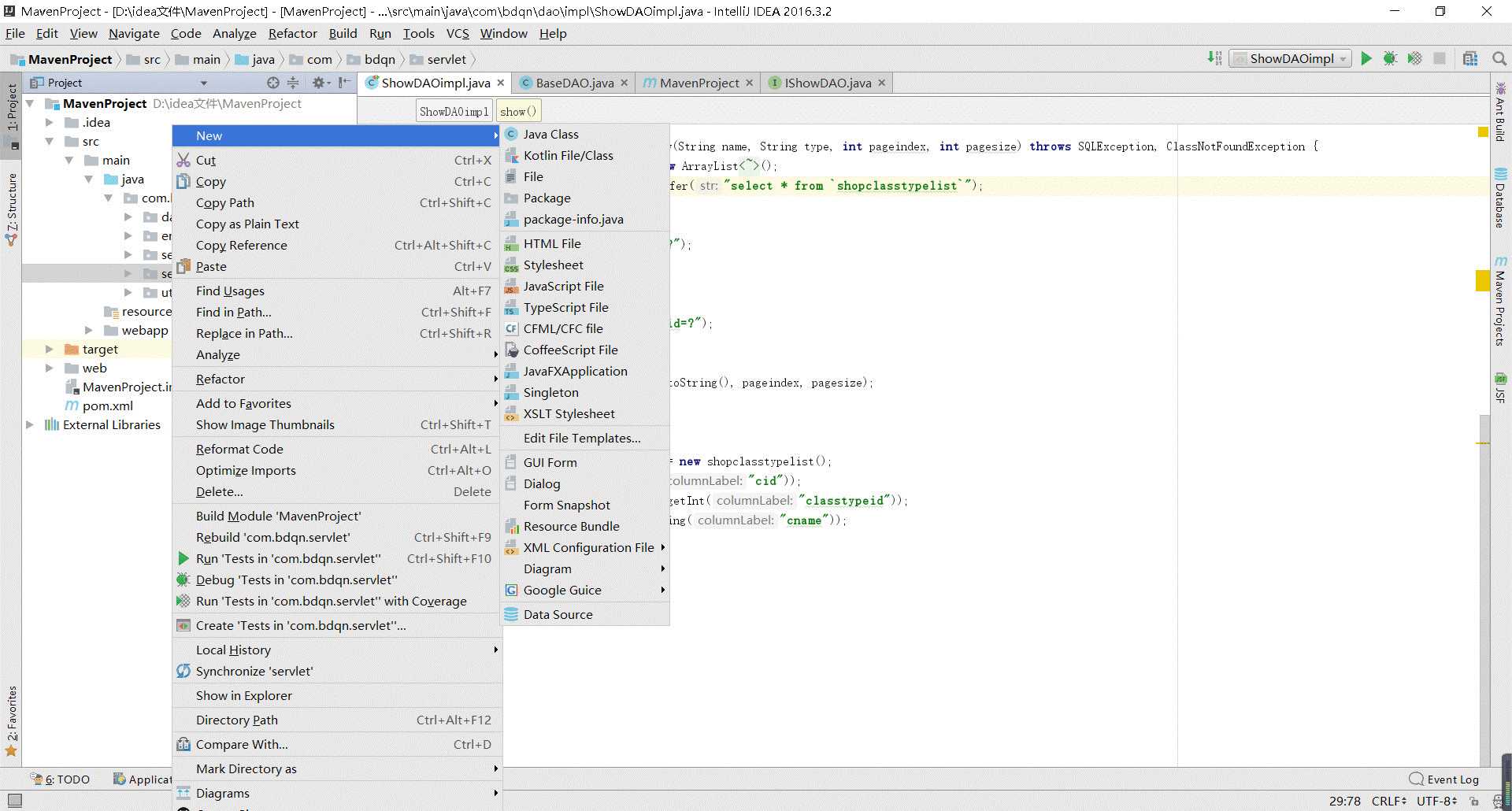1512x811 pixels.
Task: Open the Navigate menu
Action: pyautogui.click(x=134, y=33)
